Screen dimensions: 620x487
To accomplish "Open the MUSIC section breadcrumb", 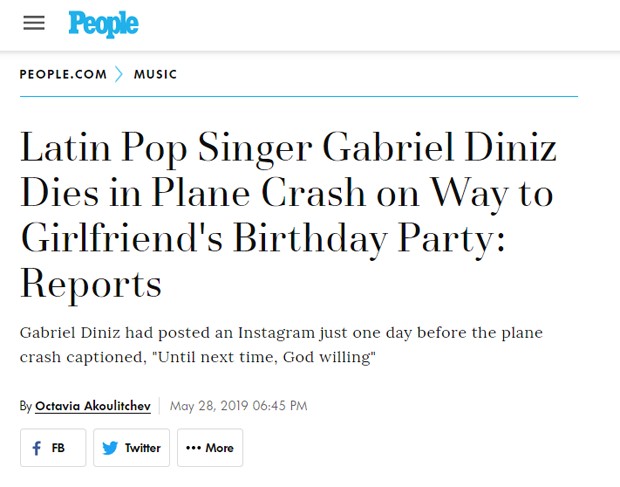I will 155,74.
